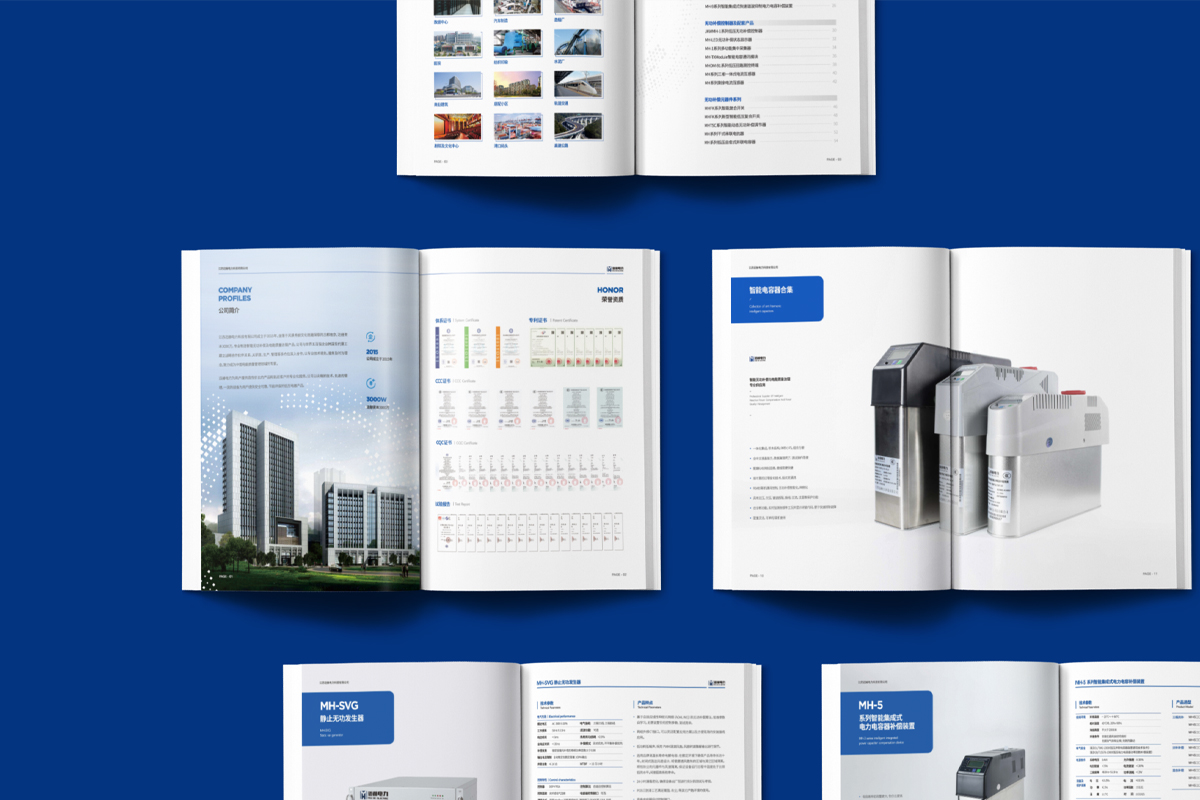Click the high-speed train thumbnail photo

point(576,84)
